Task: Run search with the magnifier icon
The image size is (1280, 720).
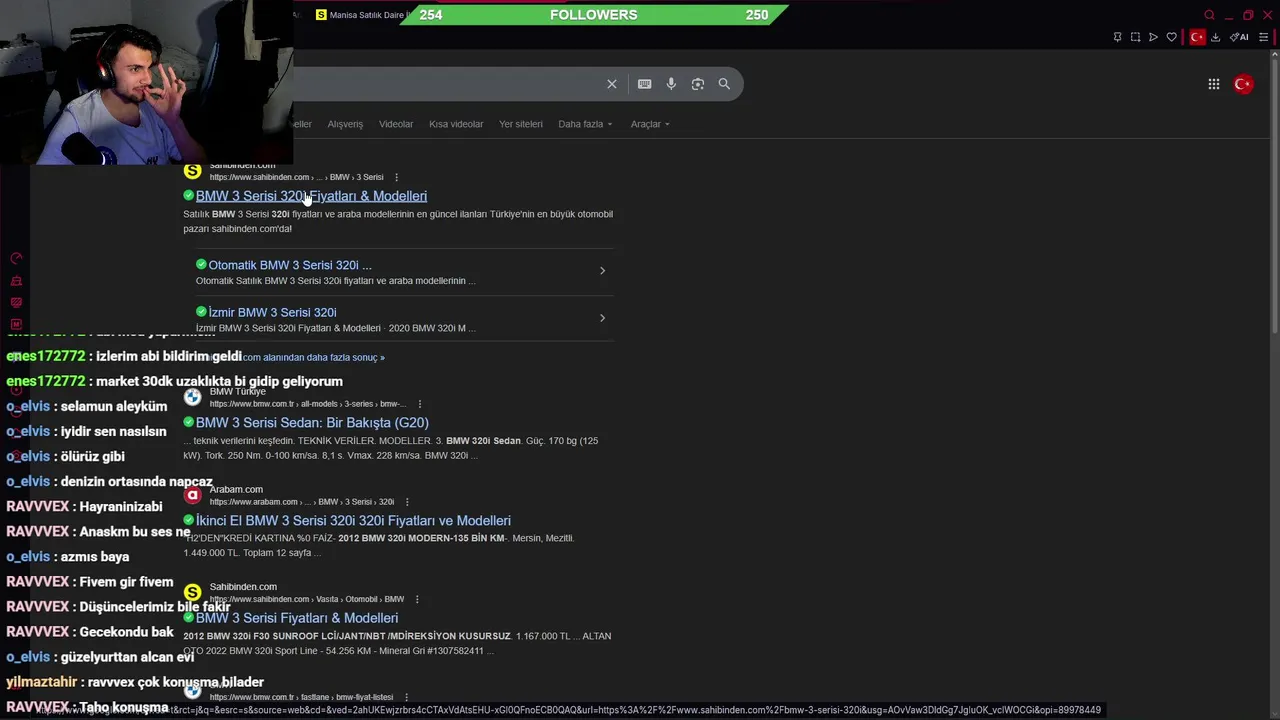Action: point(724,84)
